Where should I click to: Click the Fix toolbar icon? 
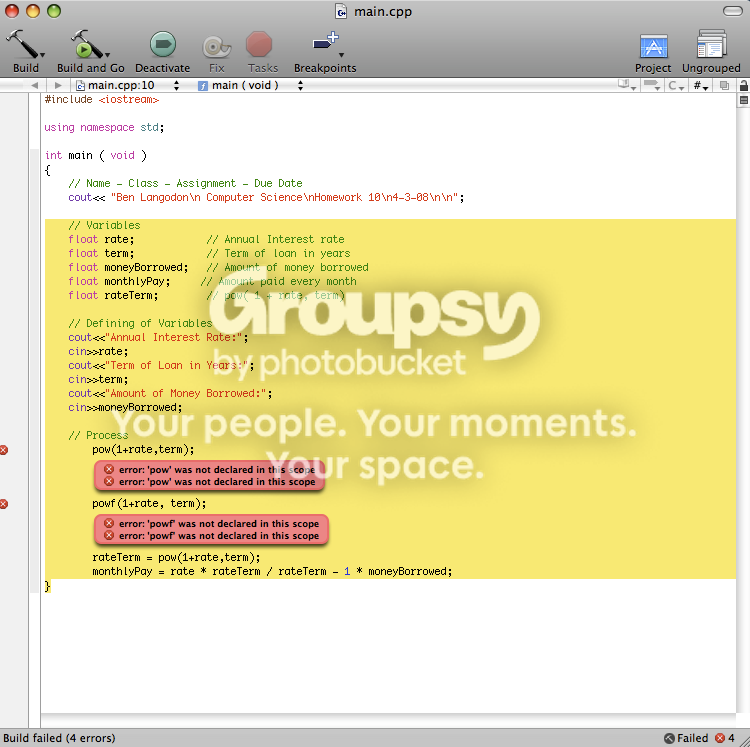[x=217, y=47]
